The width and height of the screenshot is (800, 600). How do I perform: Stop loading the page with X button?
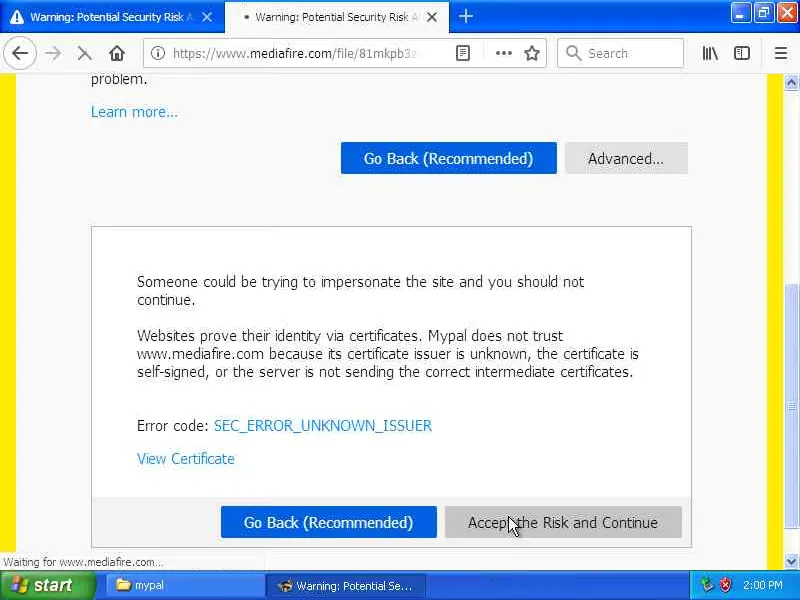click(85, 53)
